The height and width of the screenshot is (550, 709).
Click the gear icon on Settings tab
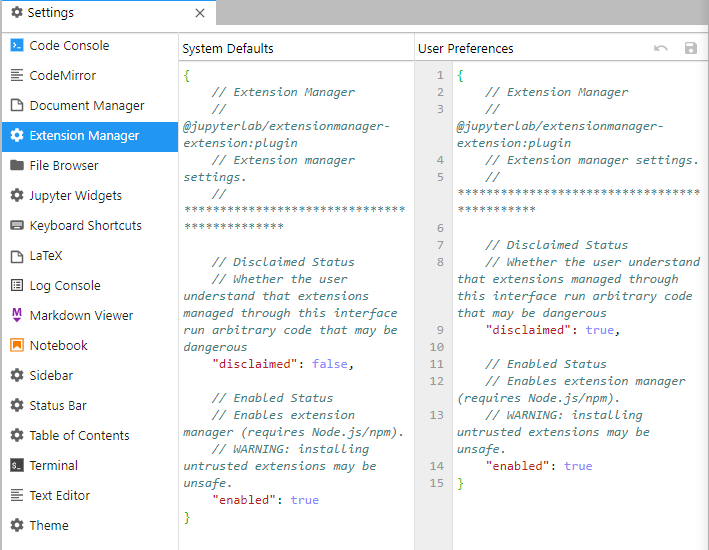tap(17, 12)
